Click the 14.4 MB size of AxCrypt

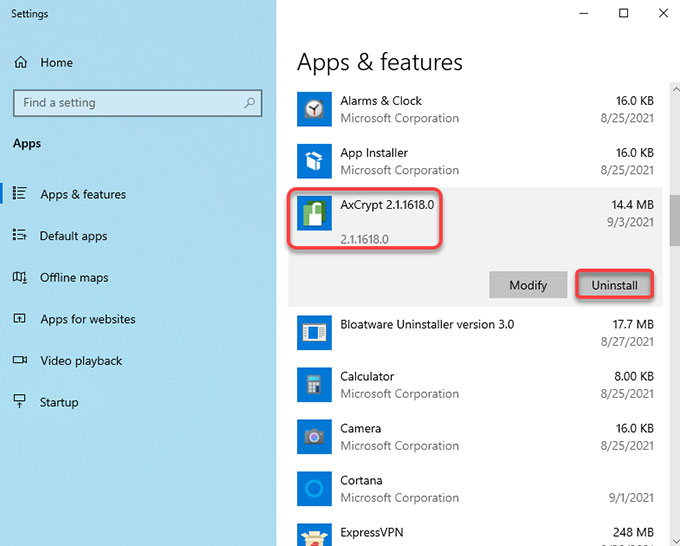tap(632, 205)
